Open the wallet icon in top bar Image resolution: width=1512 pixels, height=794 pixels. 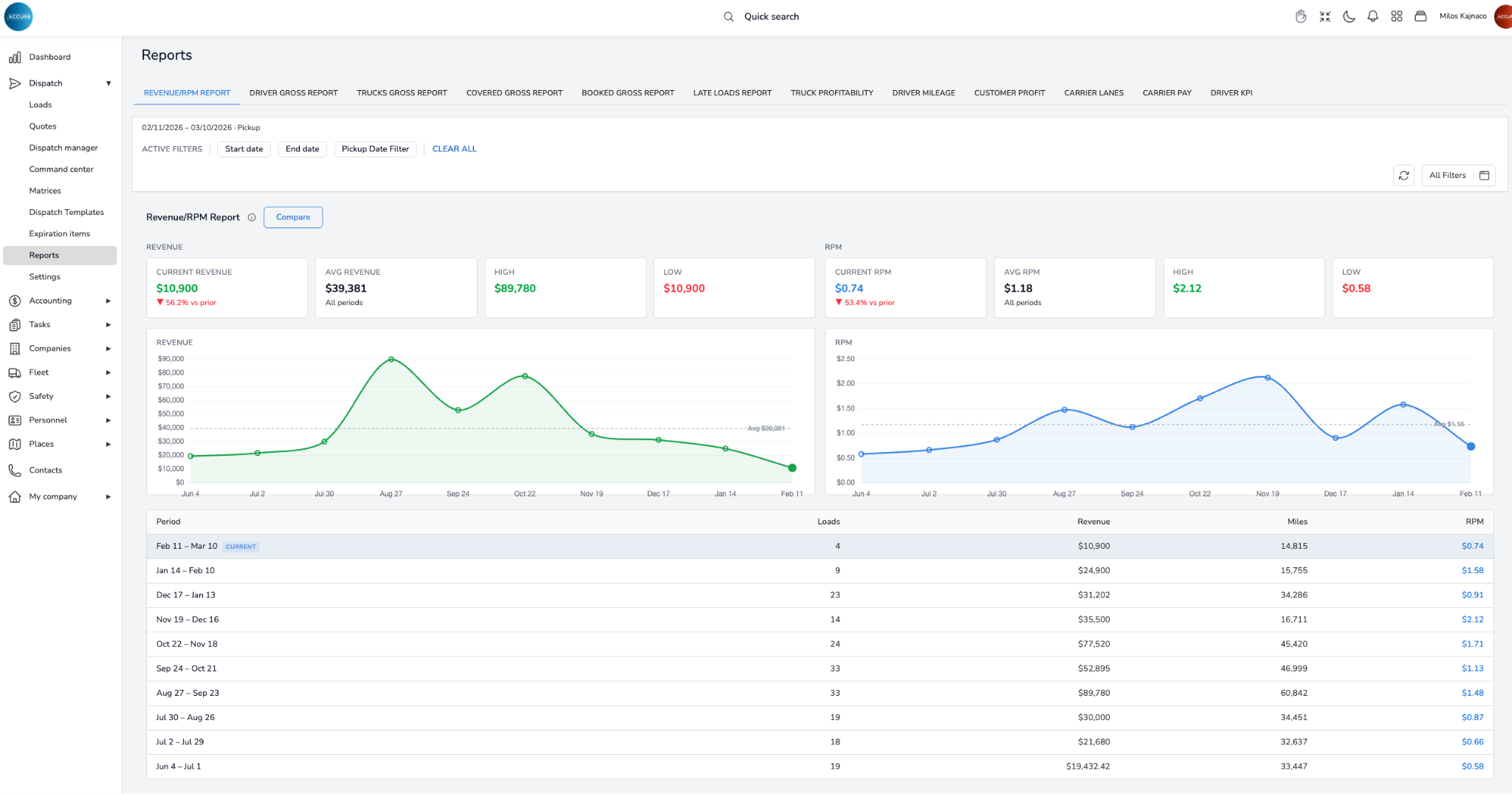pyautogui.click(x=1420, y=16)
